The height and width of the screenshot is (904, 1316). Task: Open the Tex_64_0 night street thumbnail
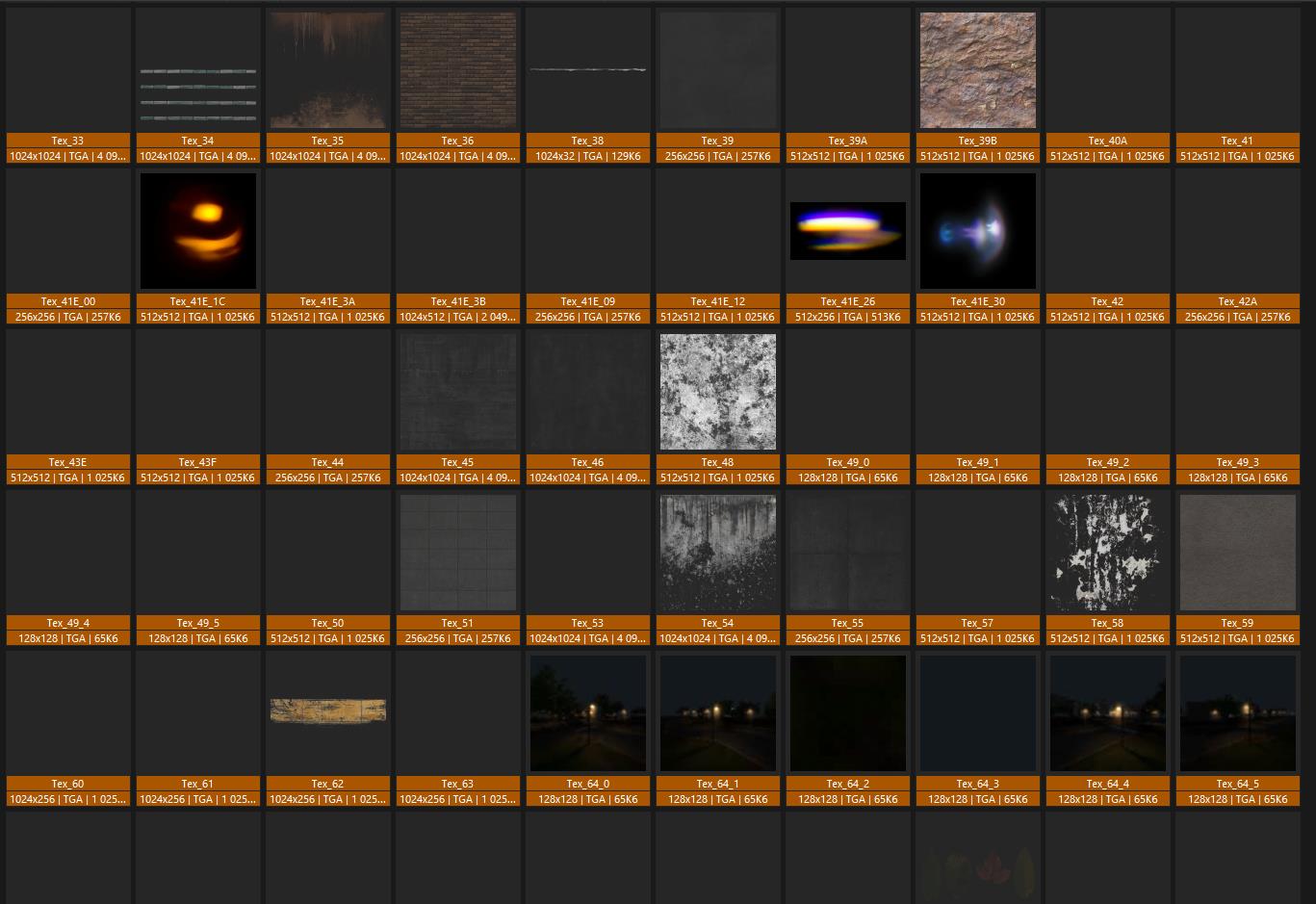(x=587, y=713)
